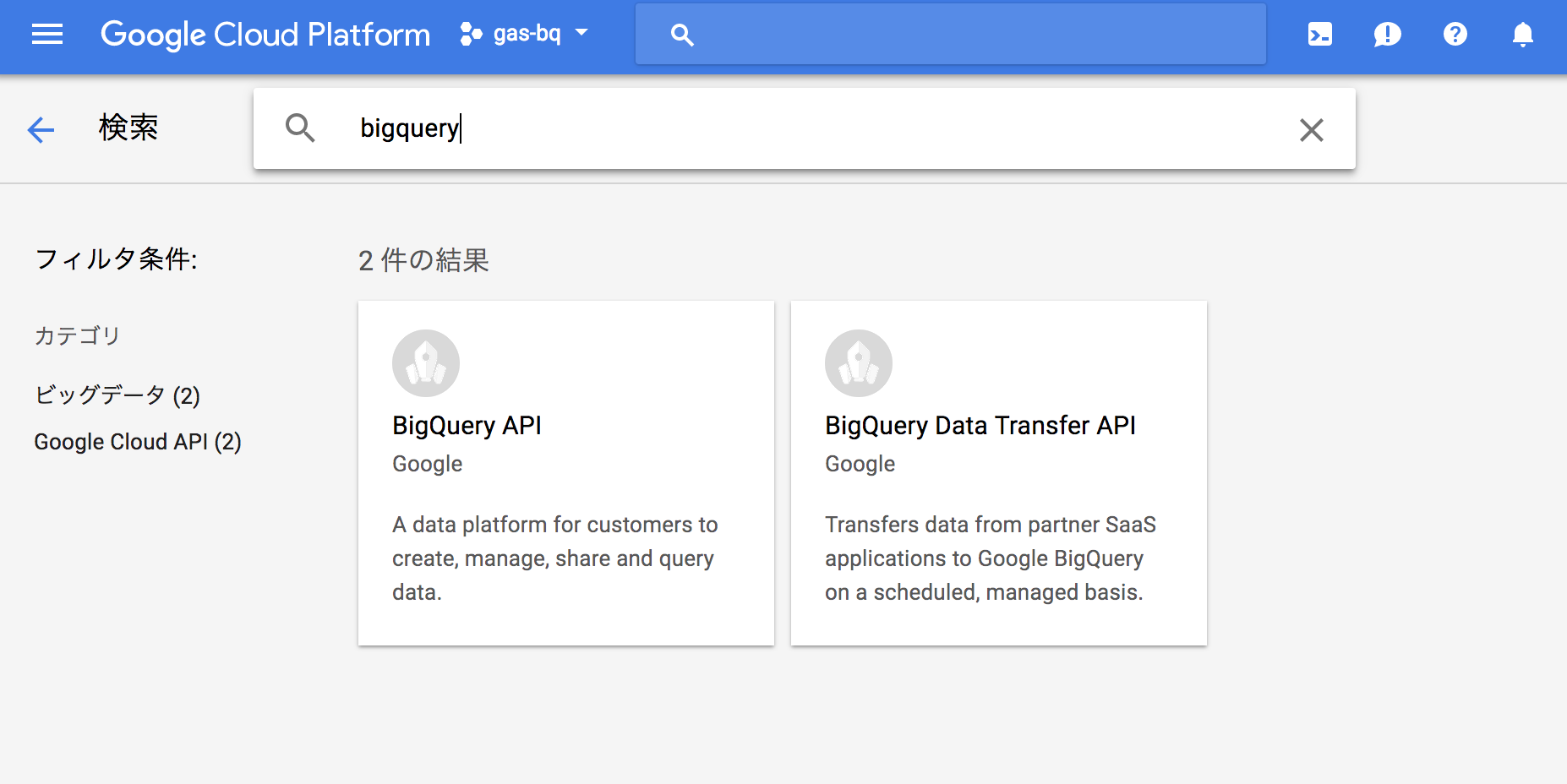Filter by ビッグデータ (2) category

click(x=117, y=395)
